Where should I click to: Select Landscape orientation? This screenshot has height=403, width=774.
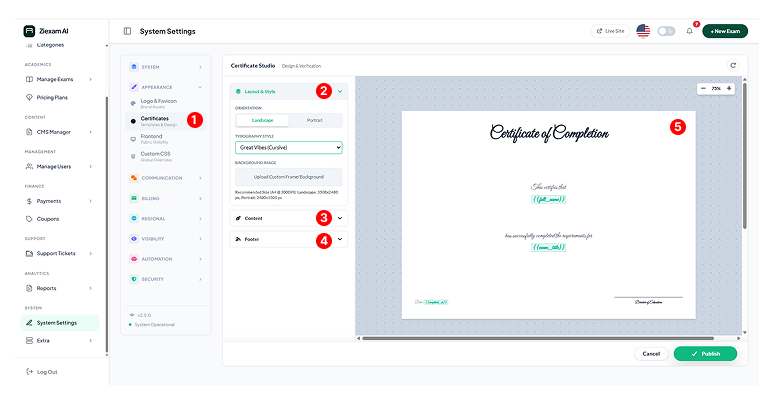click(255, 120)
